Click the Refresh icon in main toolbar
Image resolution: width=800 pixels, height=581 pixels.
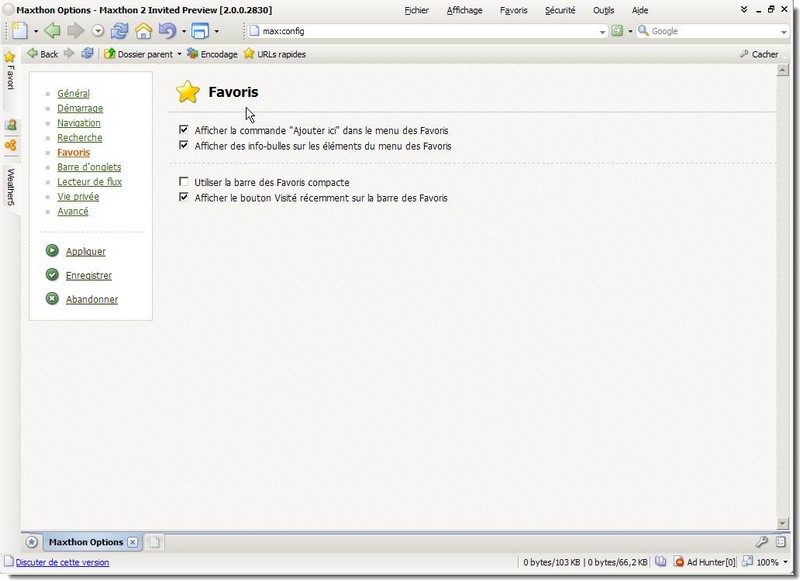(119, 31)
